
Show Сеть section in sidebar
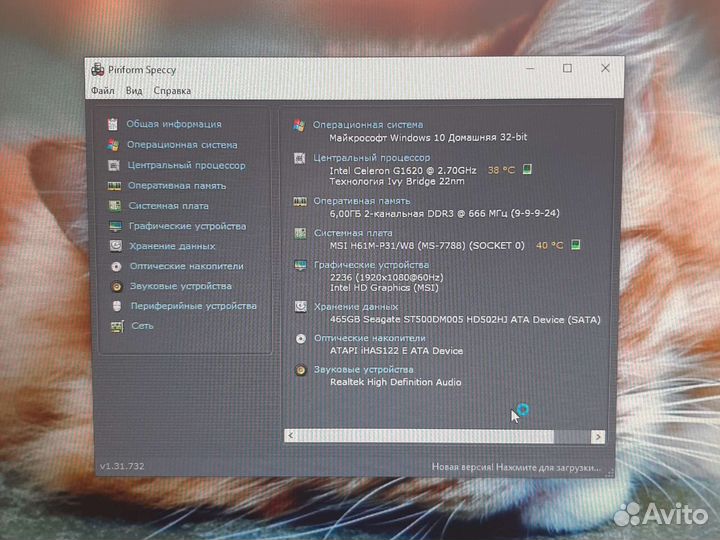click(142, 326)
